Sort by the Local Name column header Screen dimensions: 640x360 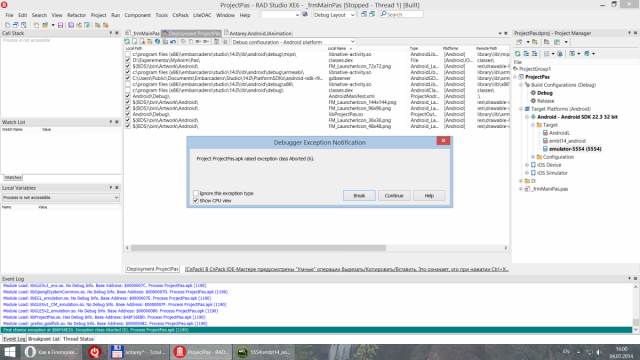pos(337,48)
